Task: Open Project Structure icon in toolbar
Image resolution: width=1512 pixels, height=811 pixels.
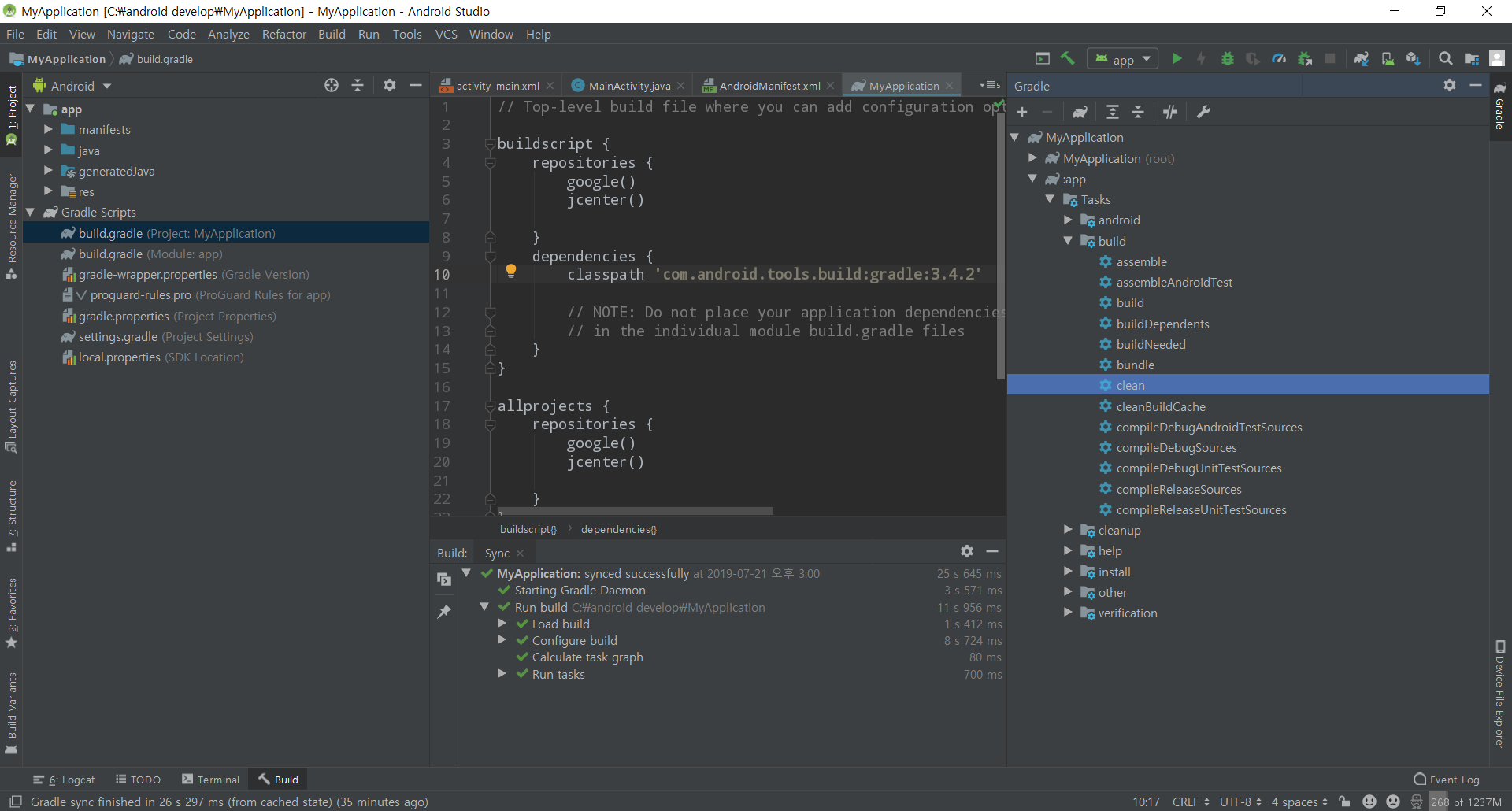Action: (x=1472, y=58)
